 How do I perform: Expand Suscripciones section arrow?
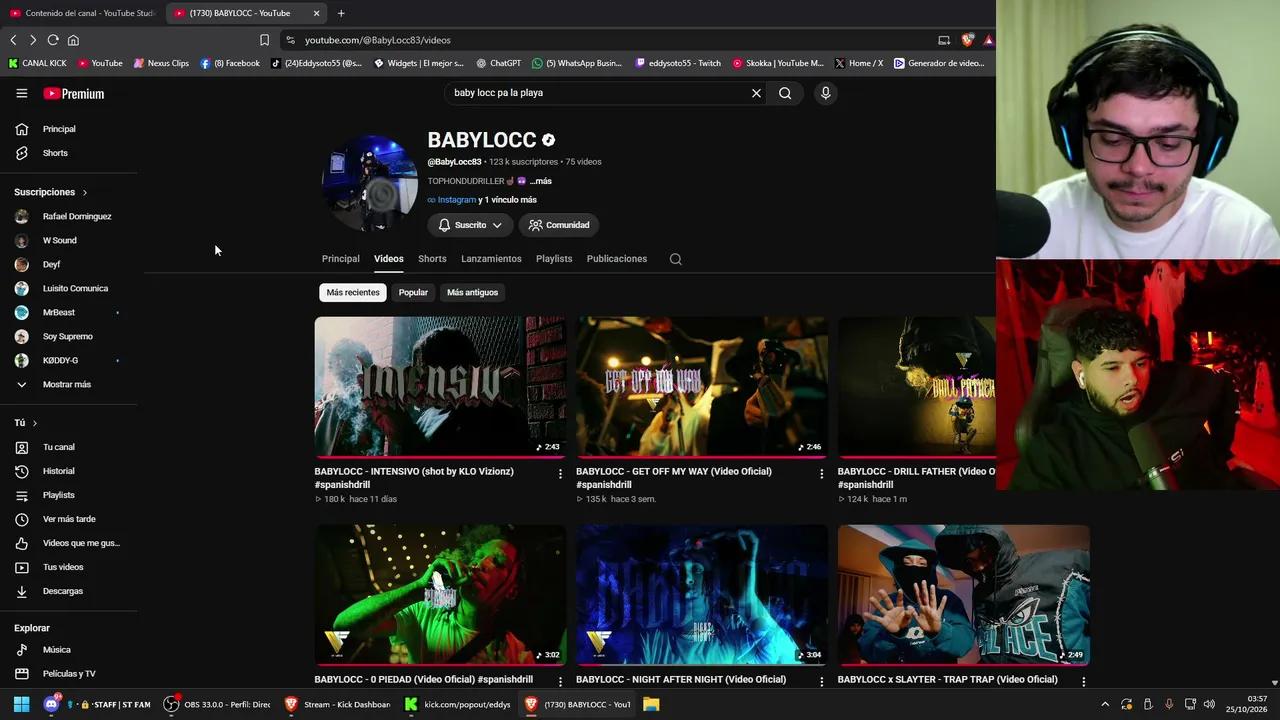click(84, 192)
